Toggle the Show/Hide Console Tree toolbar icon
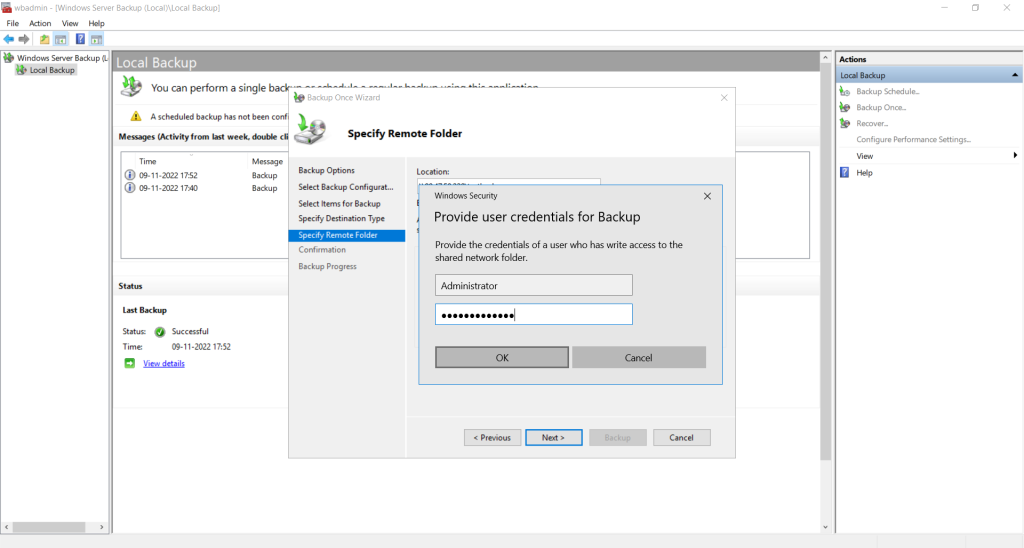 (60, 39)
